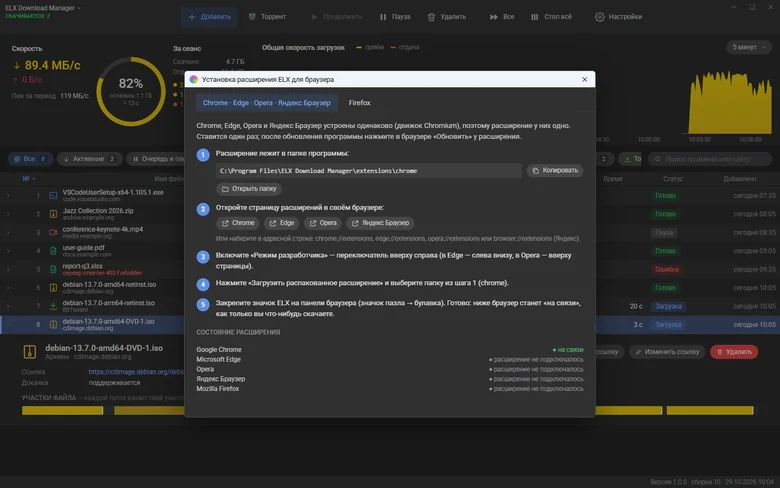Image resolution: width=780 pixels, height=488 pixels.
Task: Click the Пауза status badge of conference-keynote
Action: tap(664, 233)
